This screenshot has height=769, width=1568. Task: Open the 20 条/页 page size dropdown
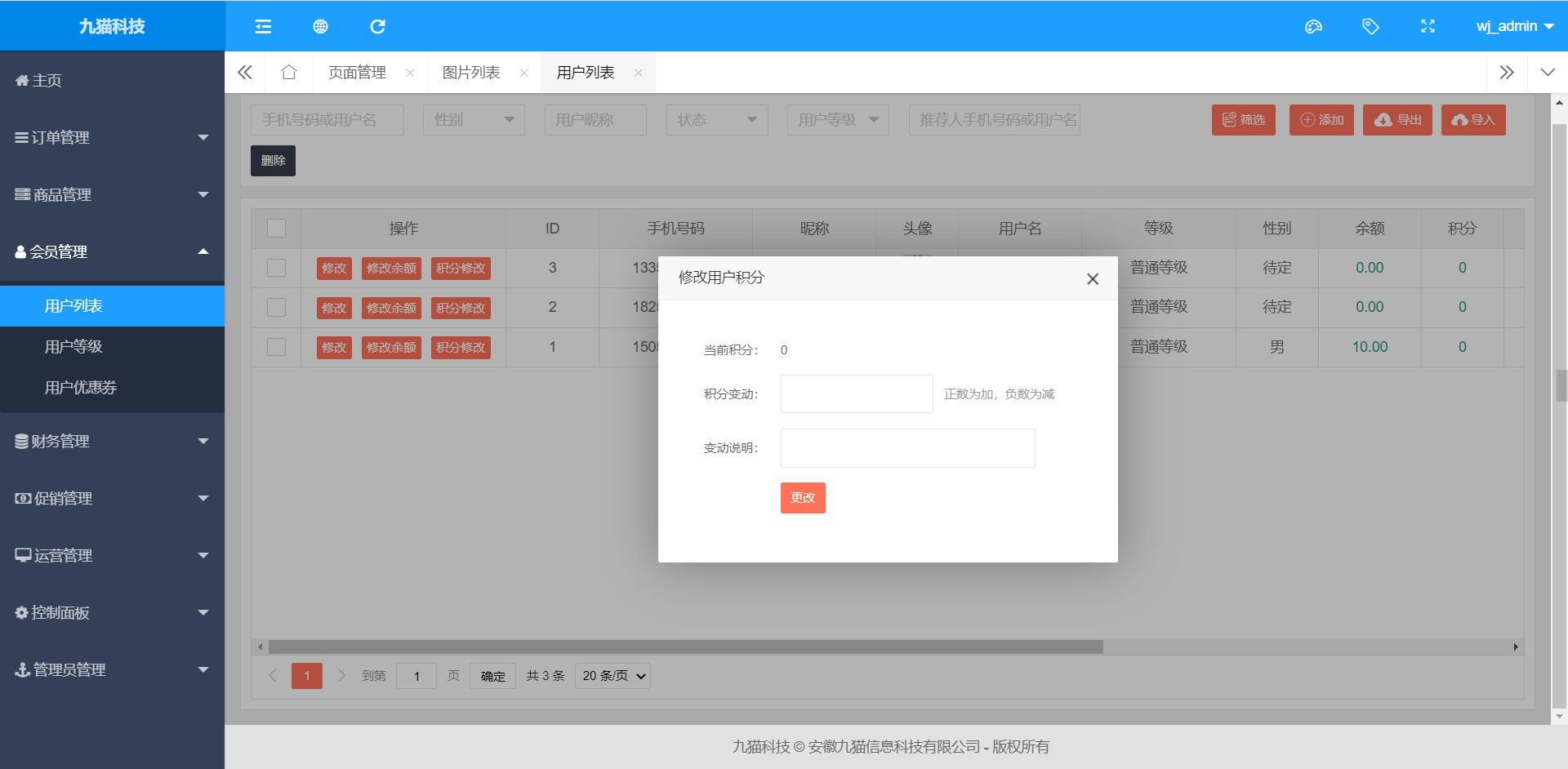coord(612,676)
